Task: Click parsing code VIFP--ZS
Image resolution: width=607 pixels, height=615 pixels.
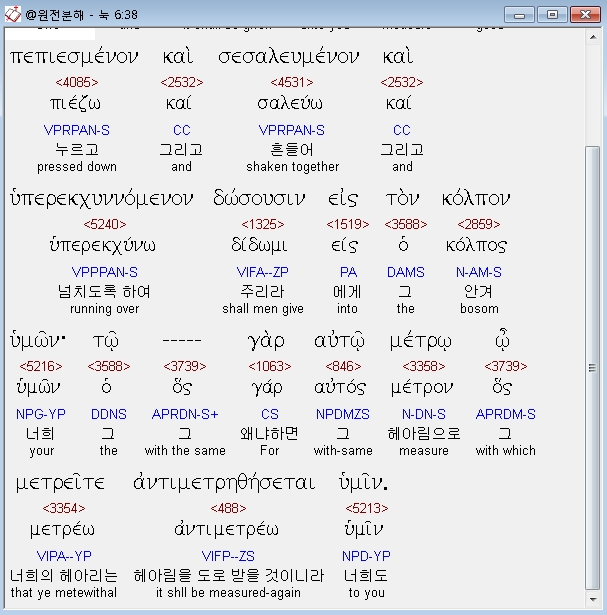Action: coord(228,556)
